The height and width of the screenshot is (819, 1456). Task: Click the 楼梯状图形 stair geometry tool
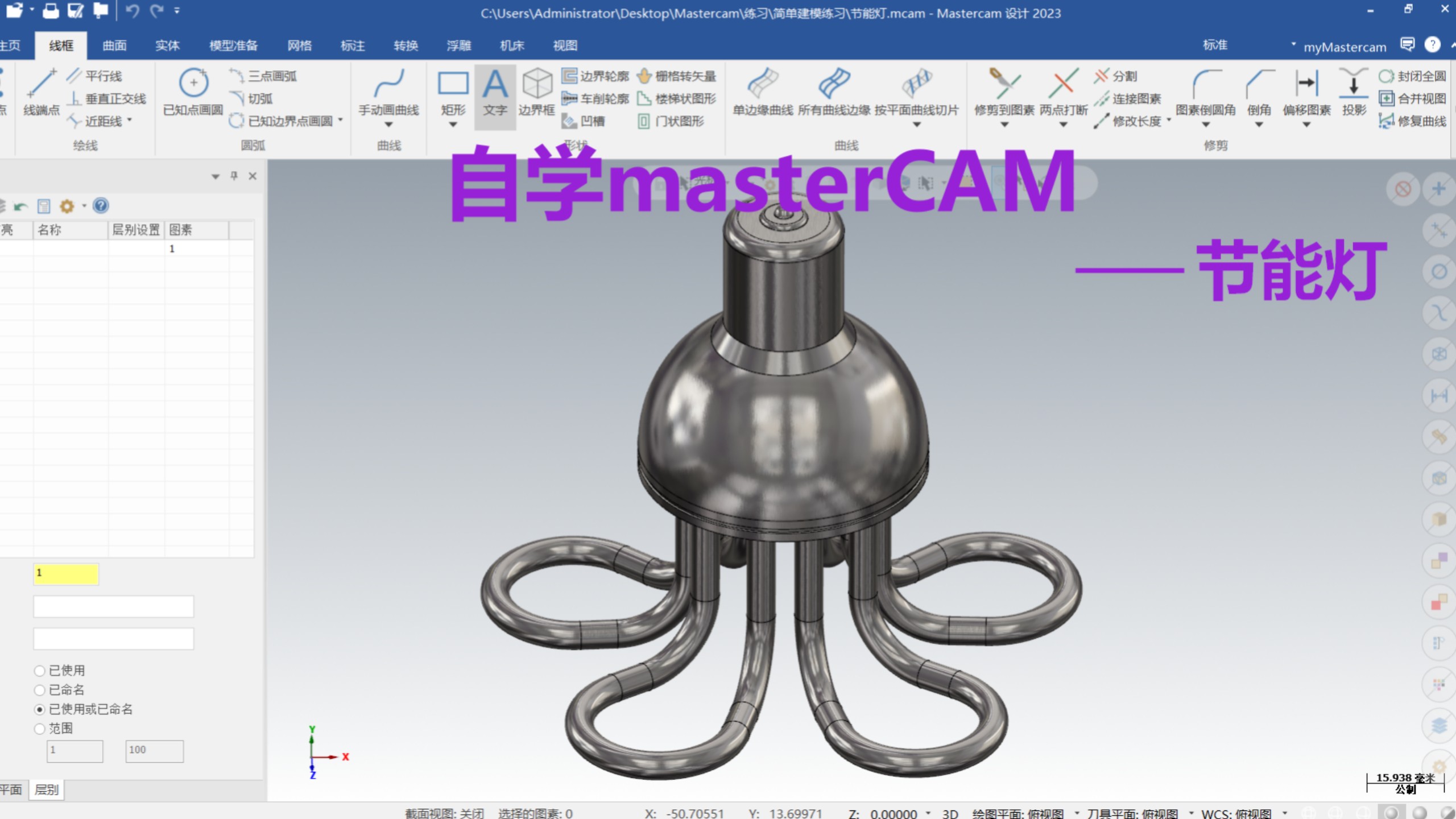pos(676,98)
